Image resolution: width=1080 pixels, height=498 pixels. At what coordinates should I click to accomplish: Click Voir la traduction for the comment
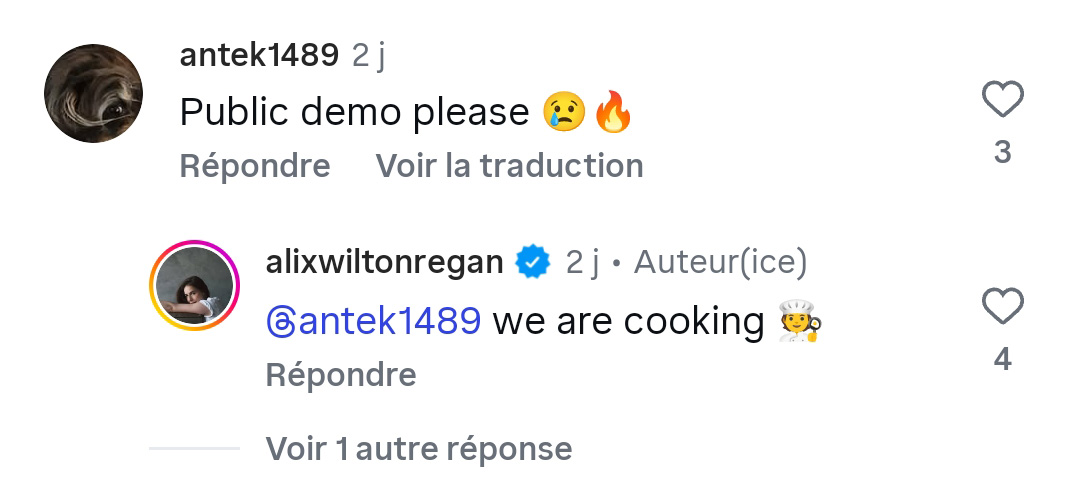[509, 166]
